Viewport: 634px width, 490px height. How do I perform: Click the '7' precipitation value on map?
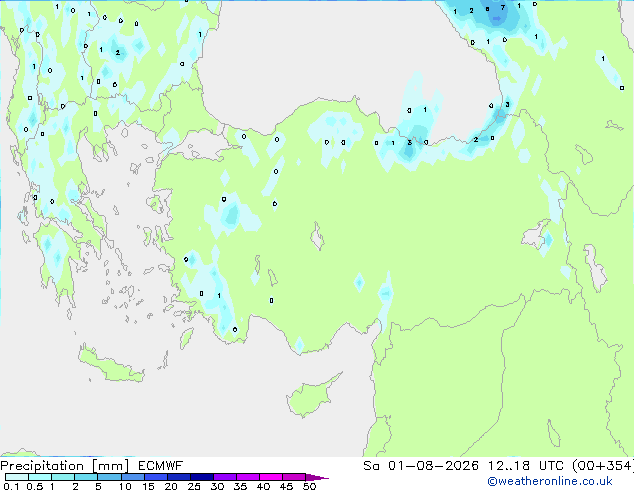(x=503, y=7)
